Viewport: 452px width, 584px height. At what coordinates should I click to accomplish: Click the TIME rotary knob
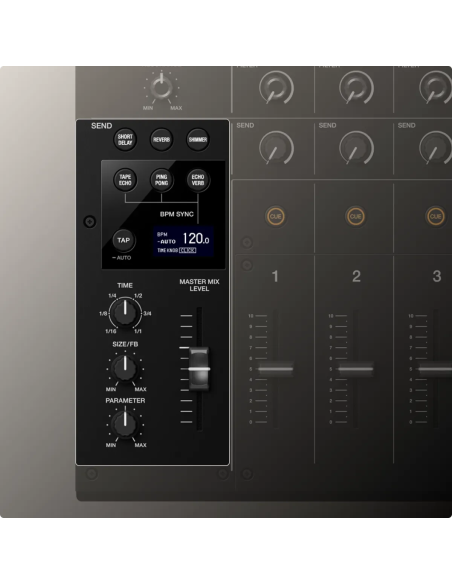(x=125, y=313)
